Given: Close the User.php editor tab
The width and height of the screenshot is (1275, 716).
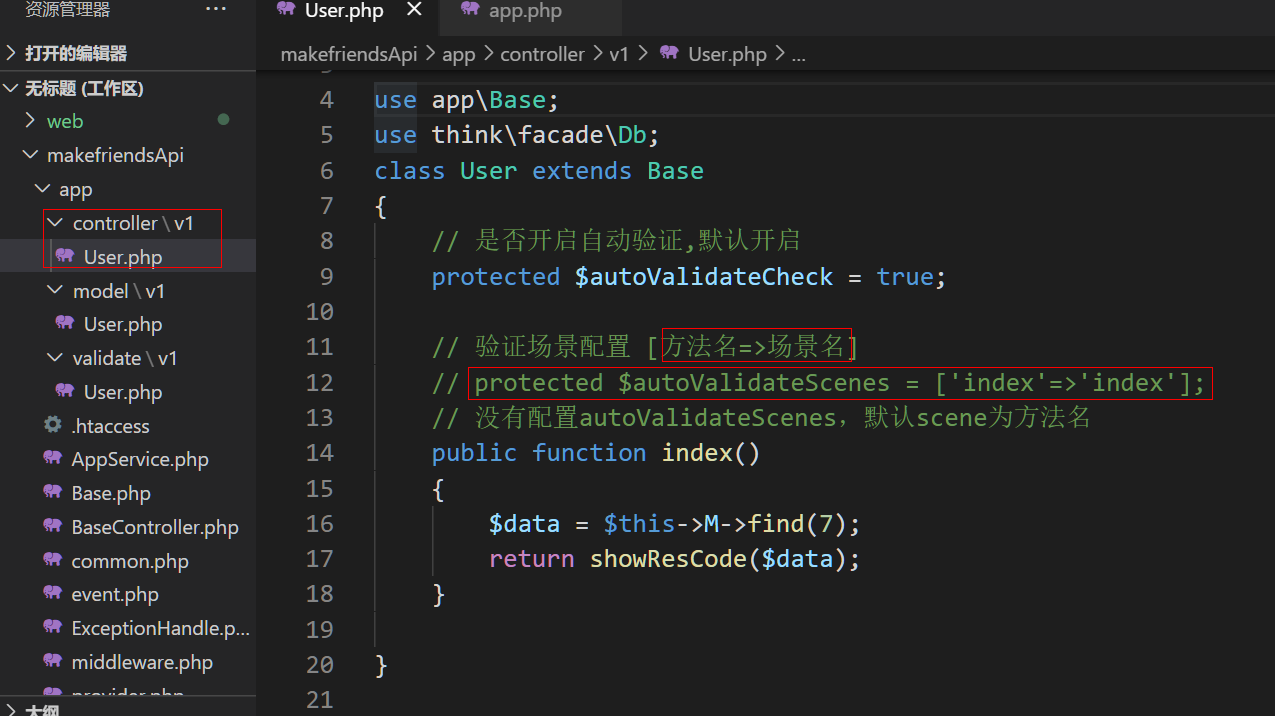Looking at the screenshot, I should 414,11.
